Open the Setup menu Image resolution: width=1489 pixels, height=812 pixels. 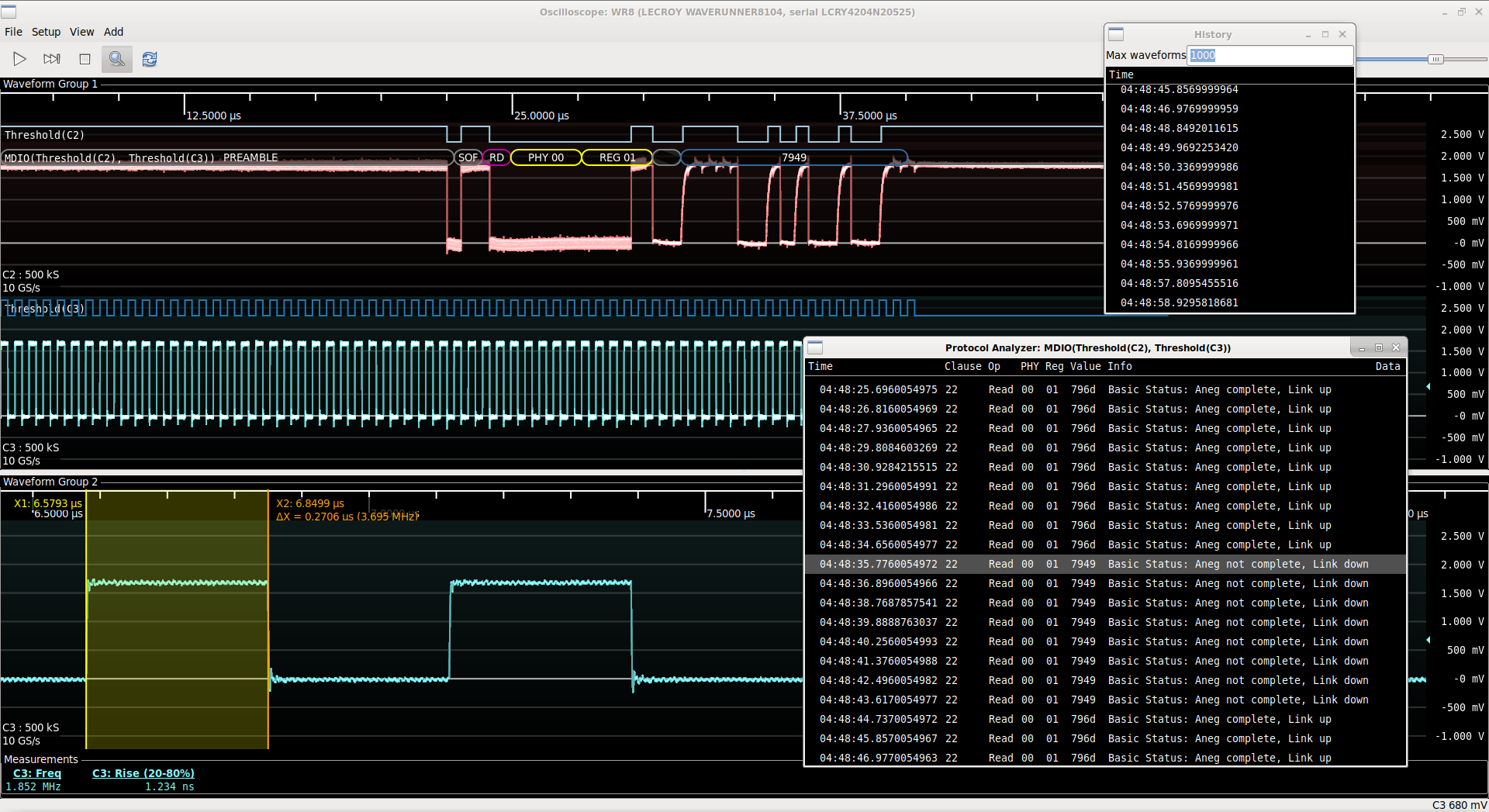tap(46, 32)
